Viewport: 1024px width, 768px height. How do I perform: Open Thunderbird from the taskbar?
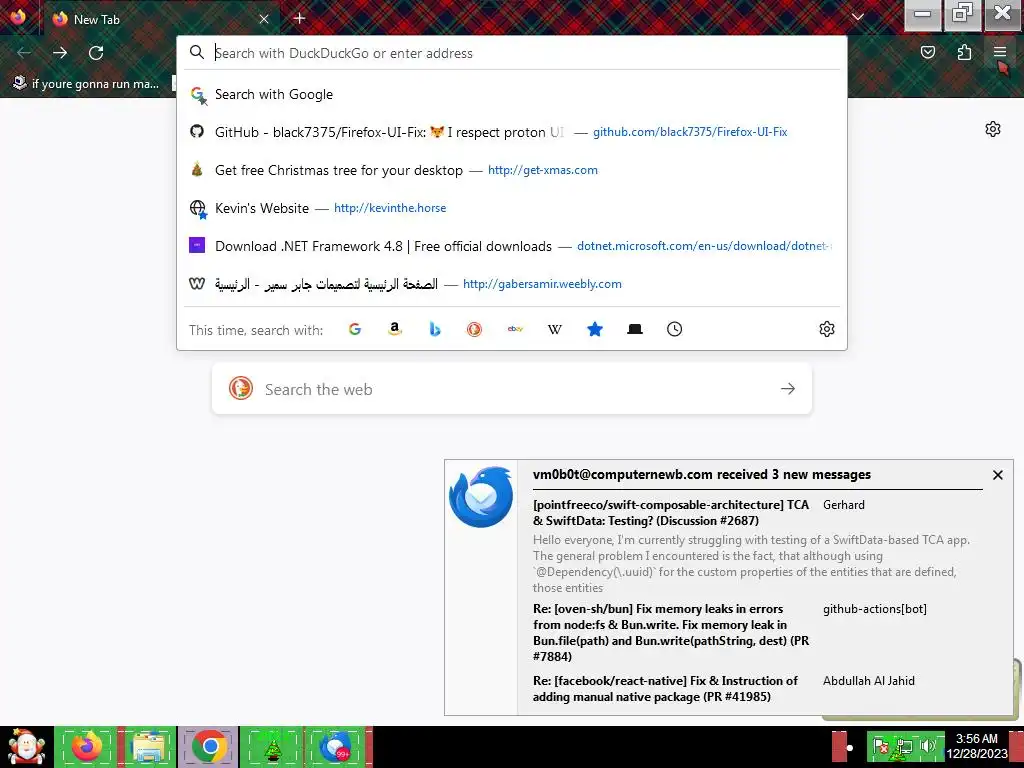[335, 747]
